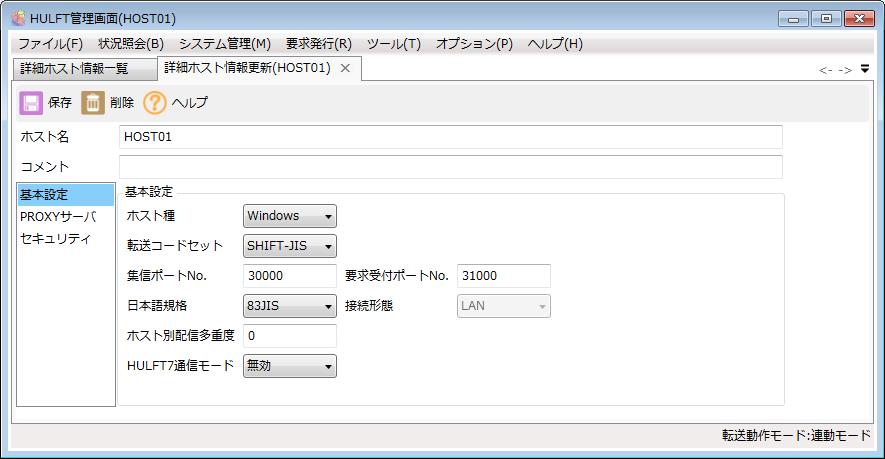This screenshot has height=459, width=885.
Task: Click the 削除 toolbar label
Action: coord(122,103)
